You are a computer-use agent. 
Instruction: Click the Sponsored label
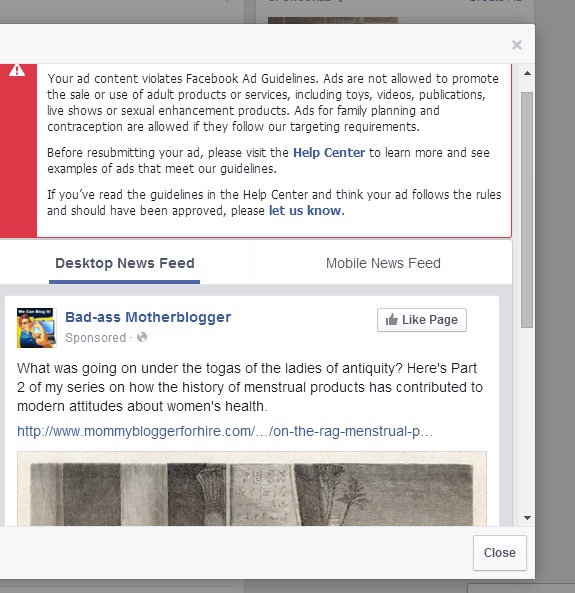95,338
